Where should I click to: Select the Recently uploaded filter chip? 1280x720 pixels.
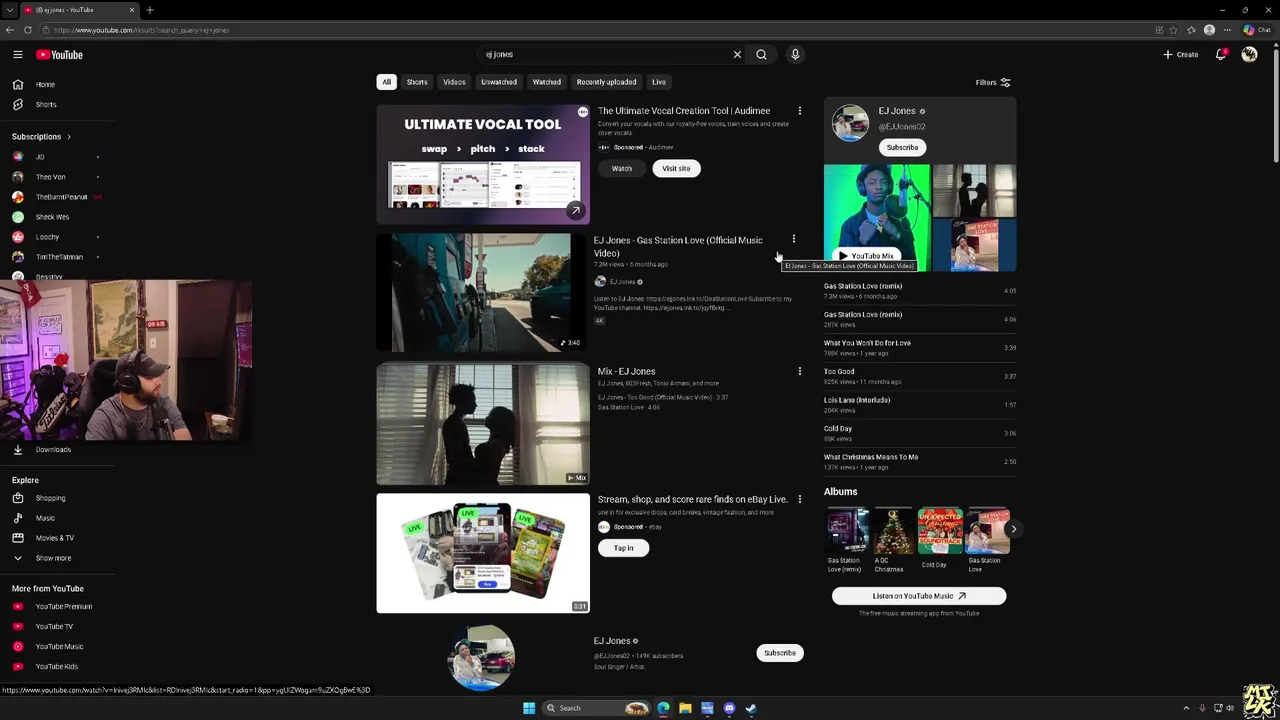[x=606, y=82]
